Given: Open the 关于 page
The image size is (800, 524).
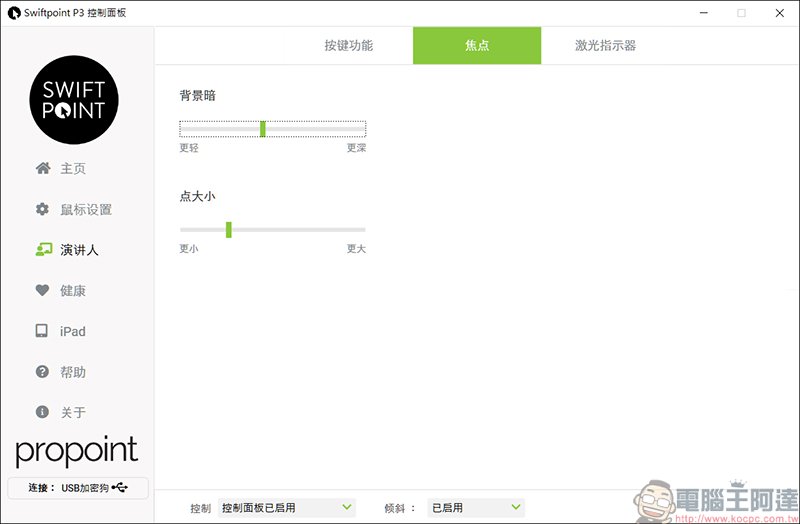Looking at the screenshot, I should point(73,412).
